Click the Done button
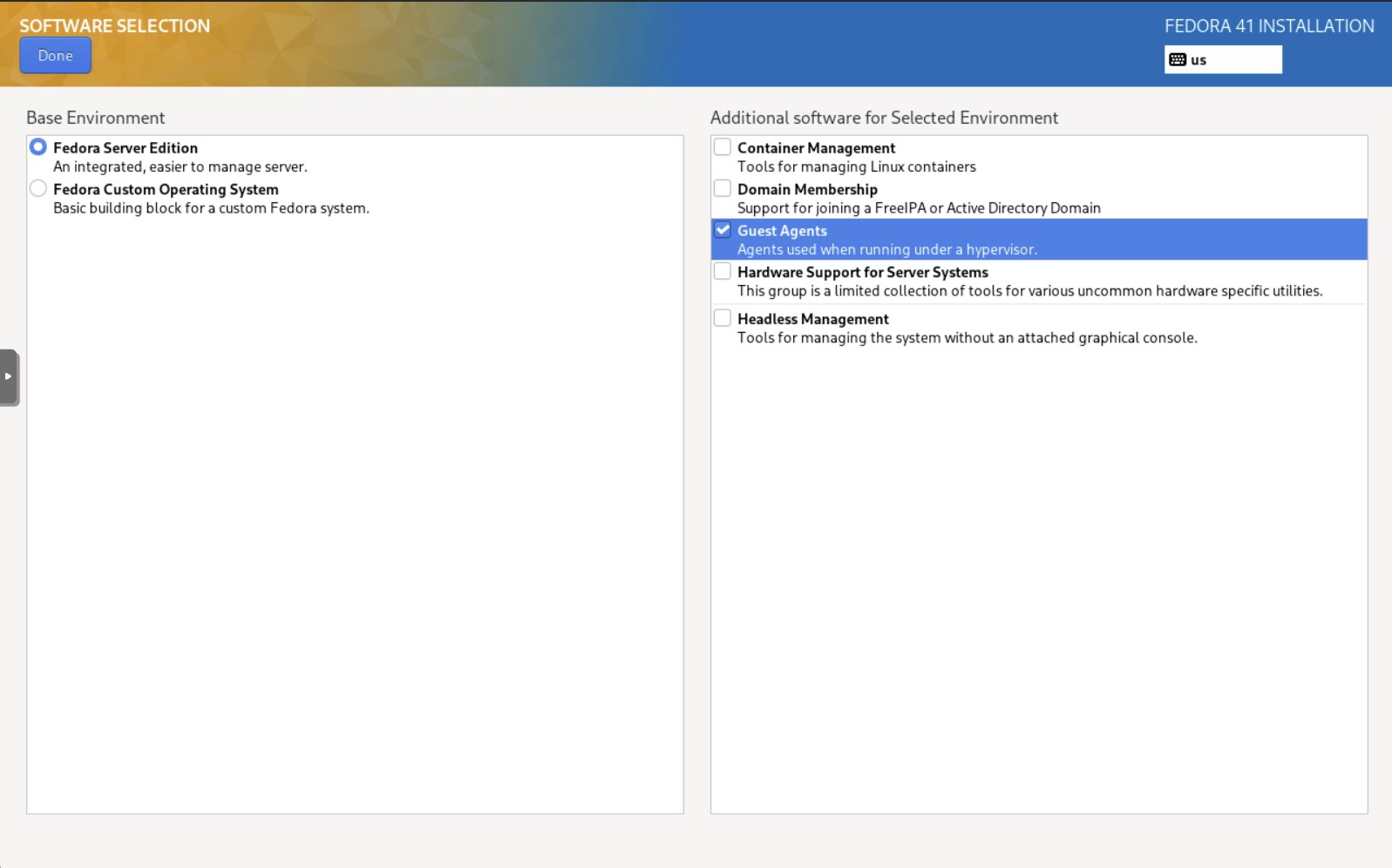This screenshot has width=1392, height=868. [55, 56]
